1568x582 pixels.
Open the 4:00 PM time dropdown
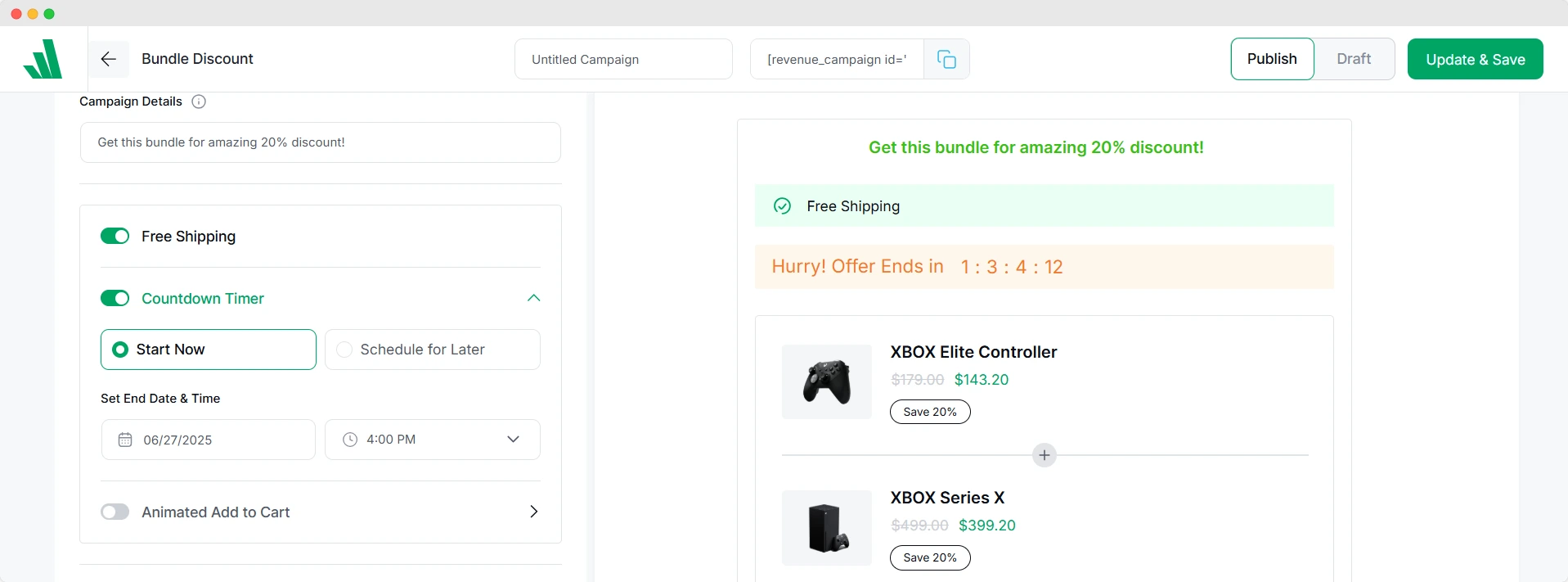[x=433, y=440]
